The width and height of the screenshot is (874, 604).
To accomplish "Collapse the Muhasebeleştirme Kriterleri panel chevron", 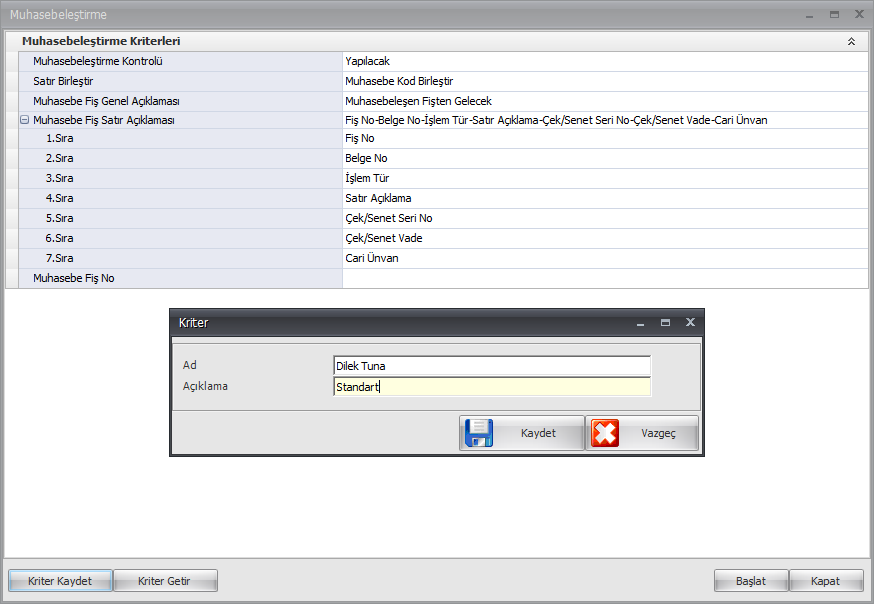I will 851,42.
